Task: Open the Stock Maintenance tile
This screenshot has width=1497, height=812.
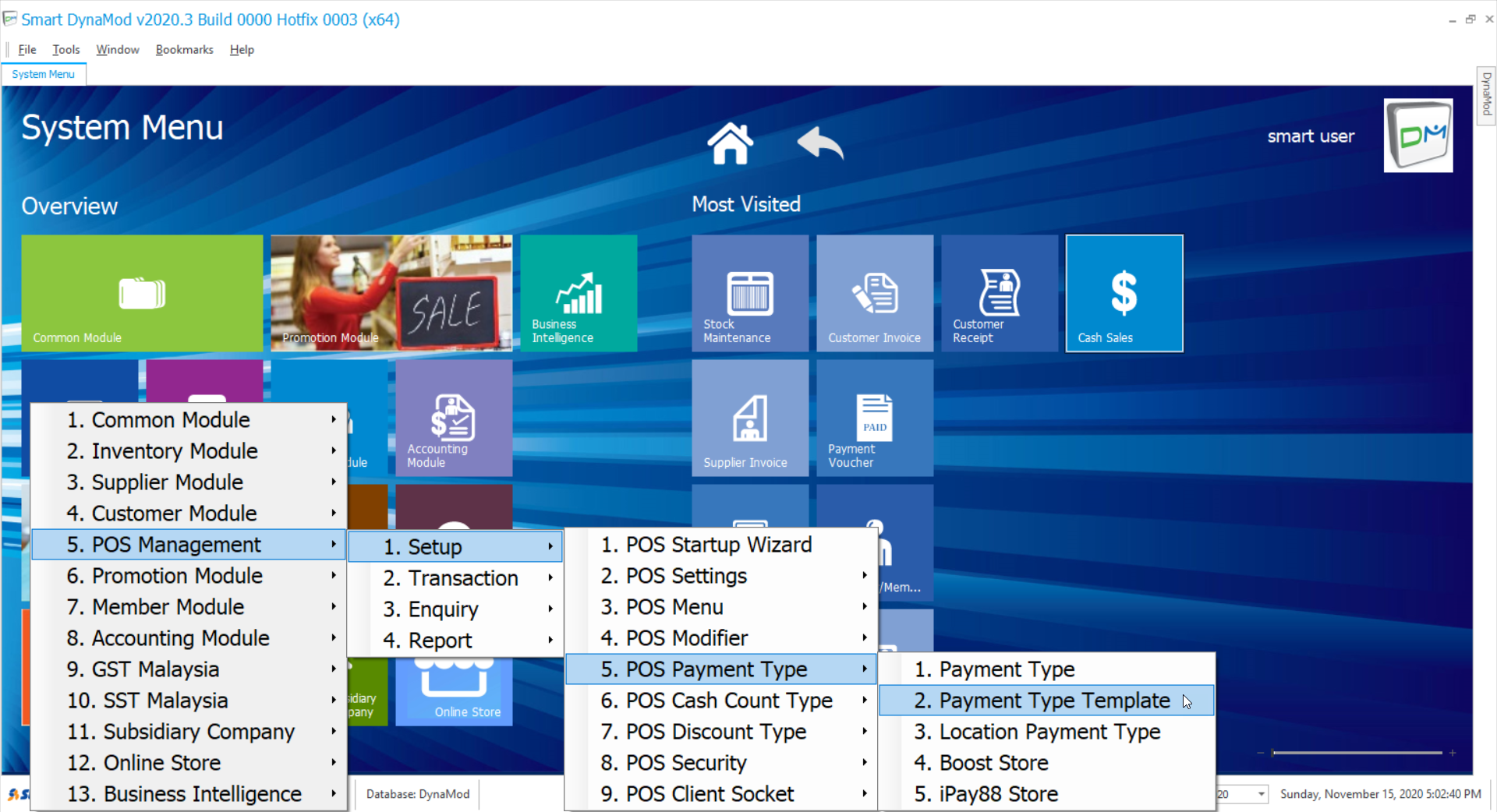Action: 750,293
